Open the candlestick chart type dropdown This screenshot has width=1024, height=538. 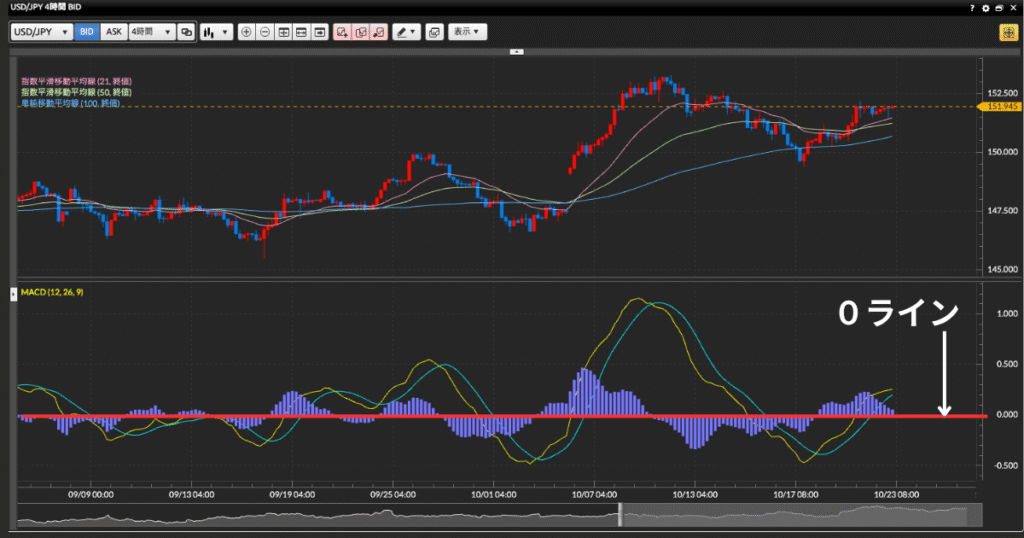tap(215, 32)
